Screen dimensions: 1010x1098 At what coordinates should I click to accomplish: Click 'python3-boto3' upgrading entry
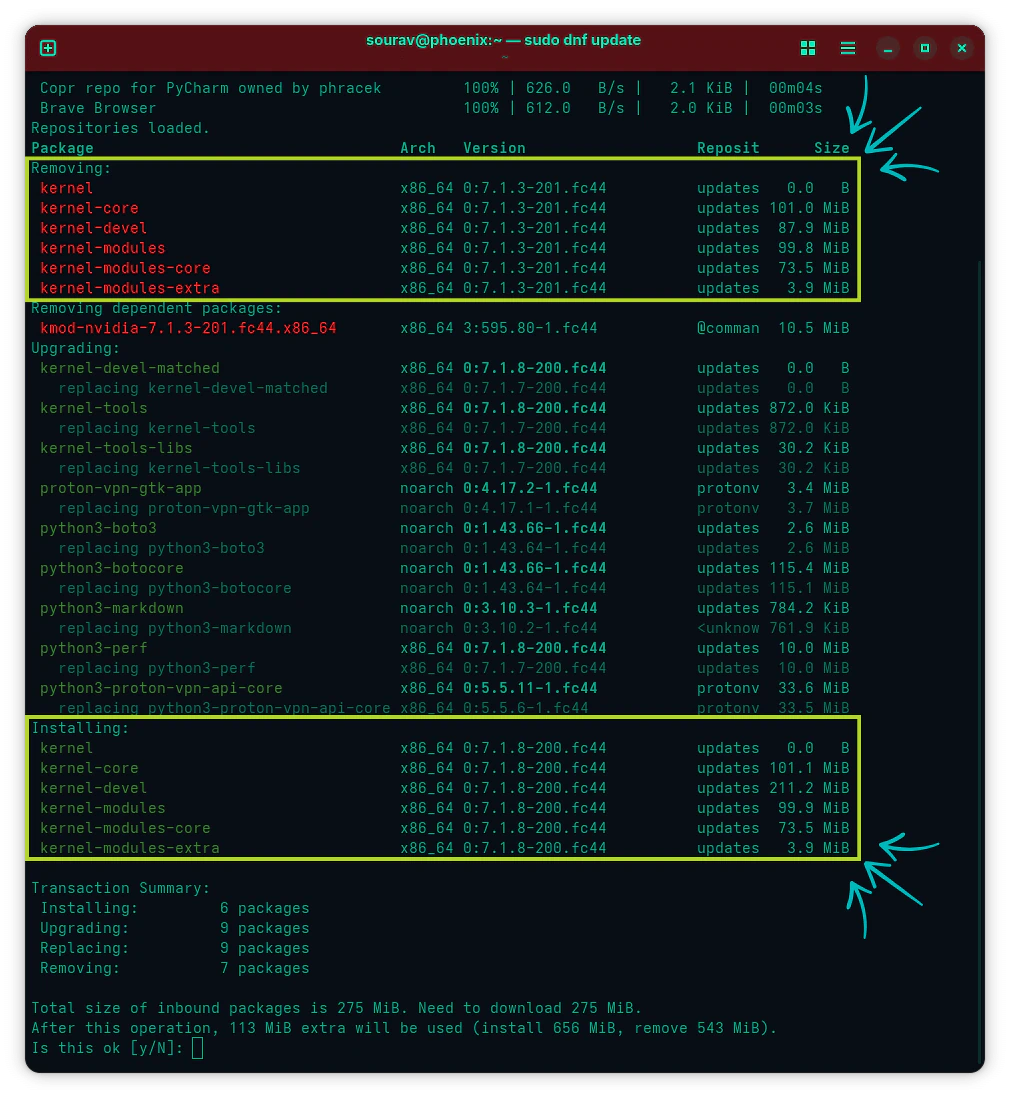coord(98,528)
